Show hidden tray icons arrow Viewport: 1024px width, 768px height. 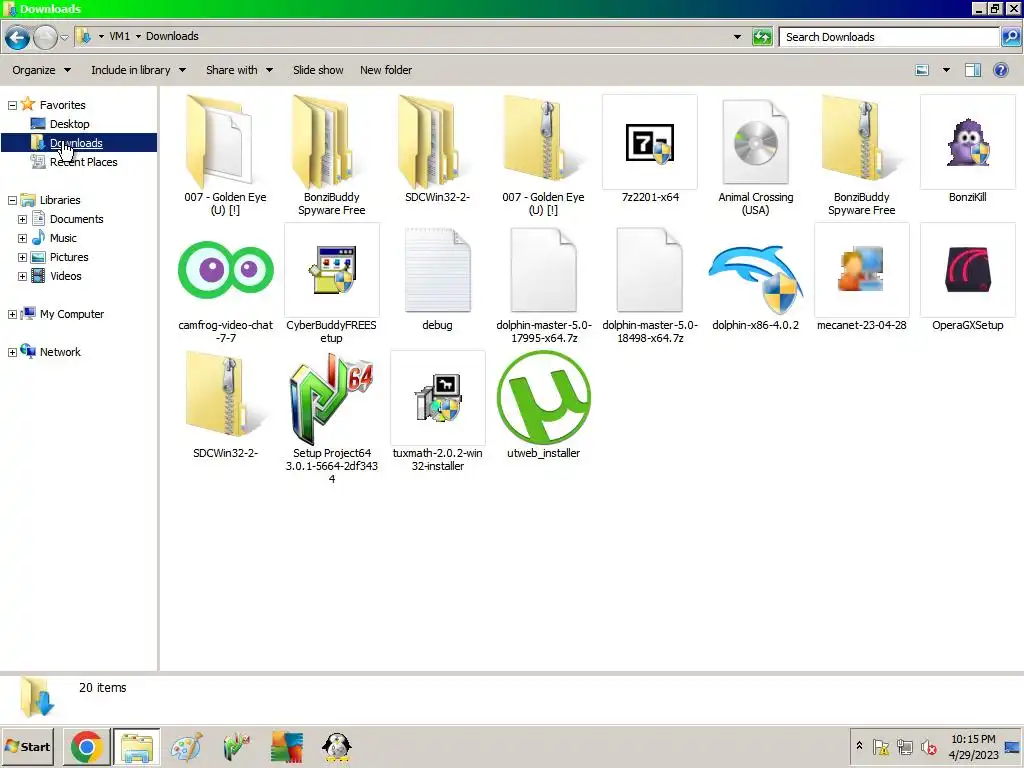click(x=859, y=745)
